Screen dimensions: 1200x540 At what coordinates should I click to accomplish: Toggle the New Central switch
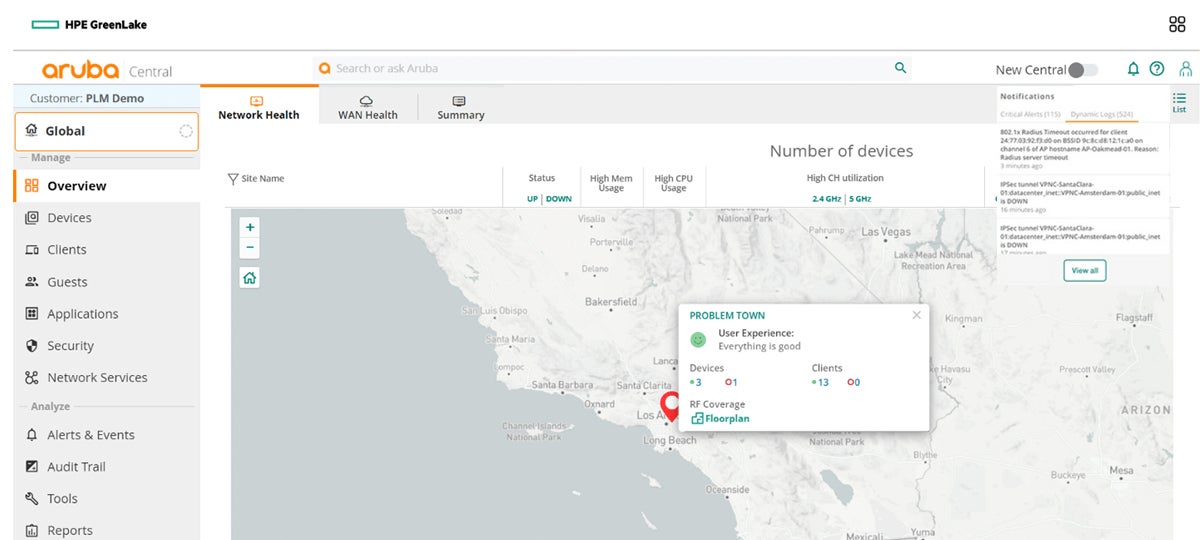[1082, 70]
